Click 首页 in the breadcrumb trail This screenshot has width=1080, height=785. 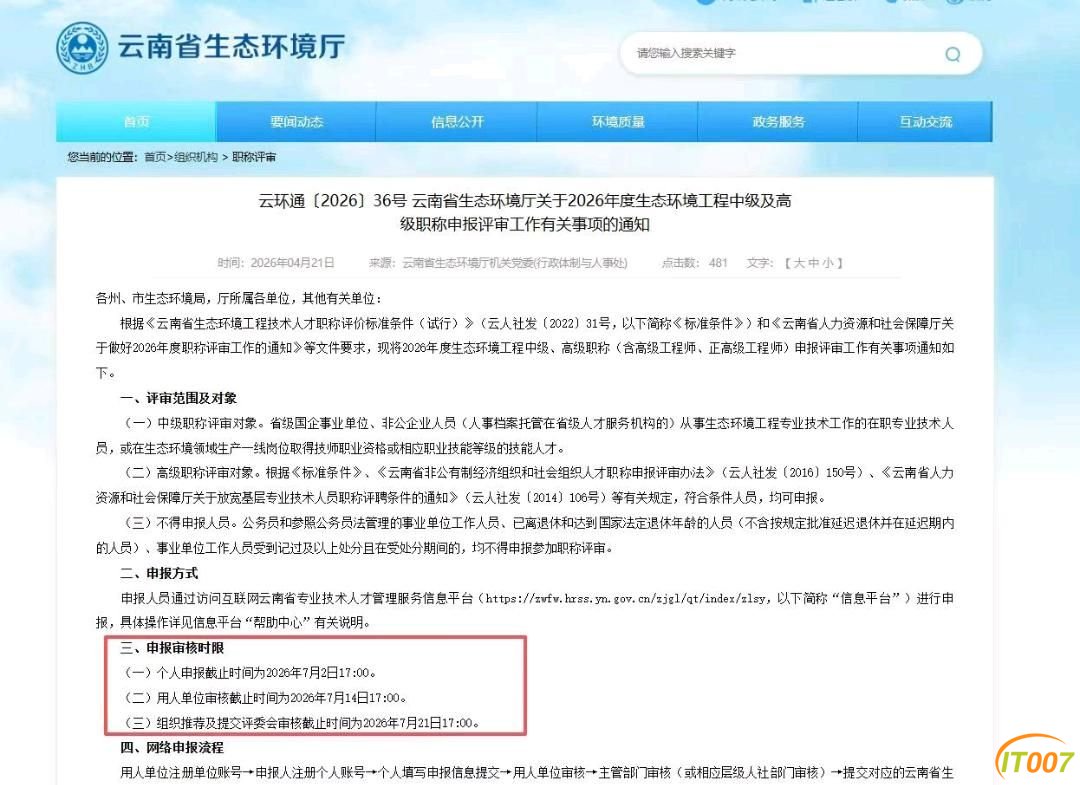point(155,157)
